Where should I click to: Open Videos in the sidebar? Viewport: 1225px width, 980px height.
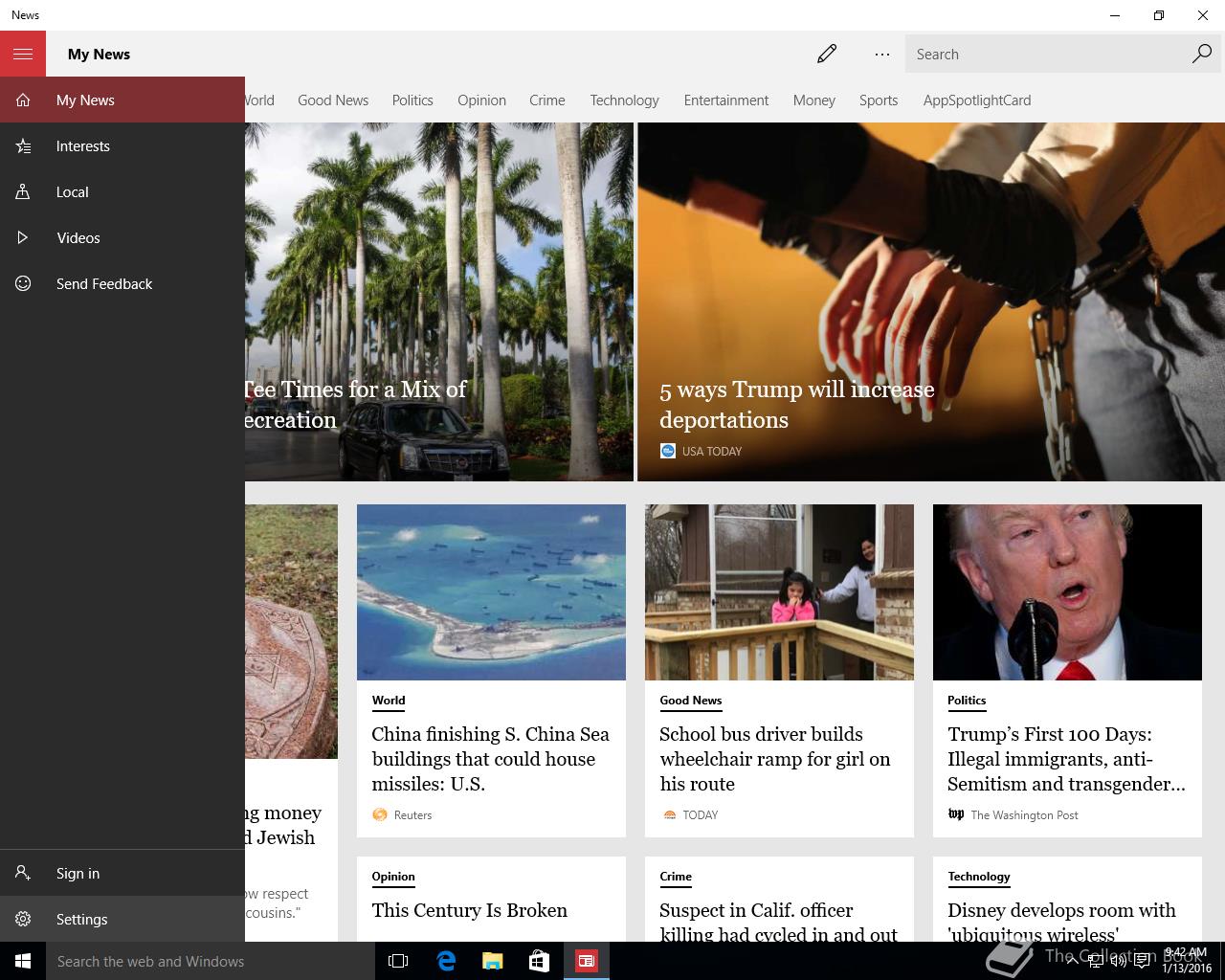pos(122,237)
